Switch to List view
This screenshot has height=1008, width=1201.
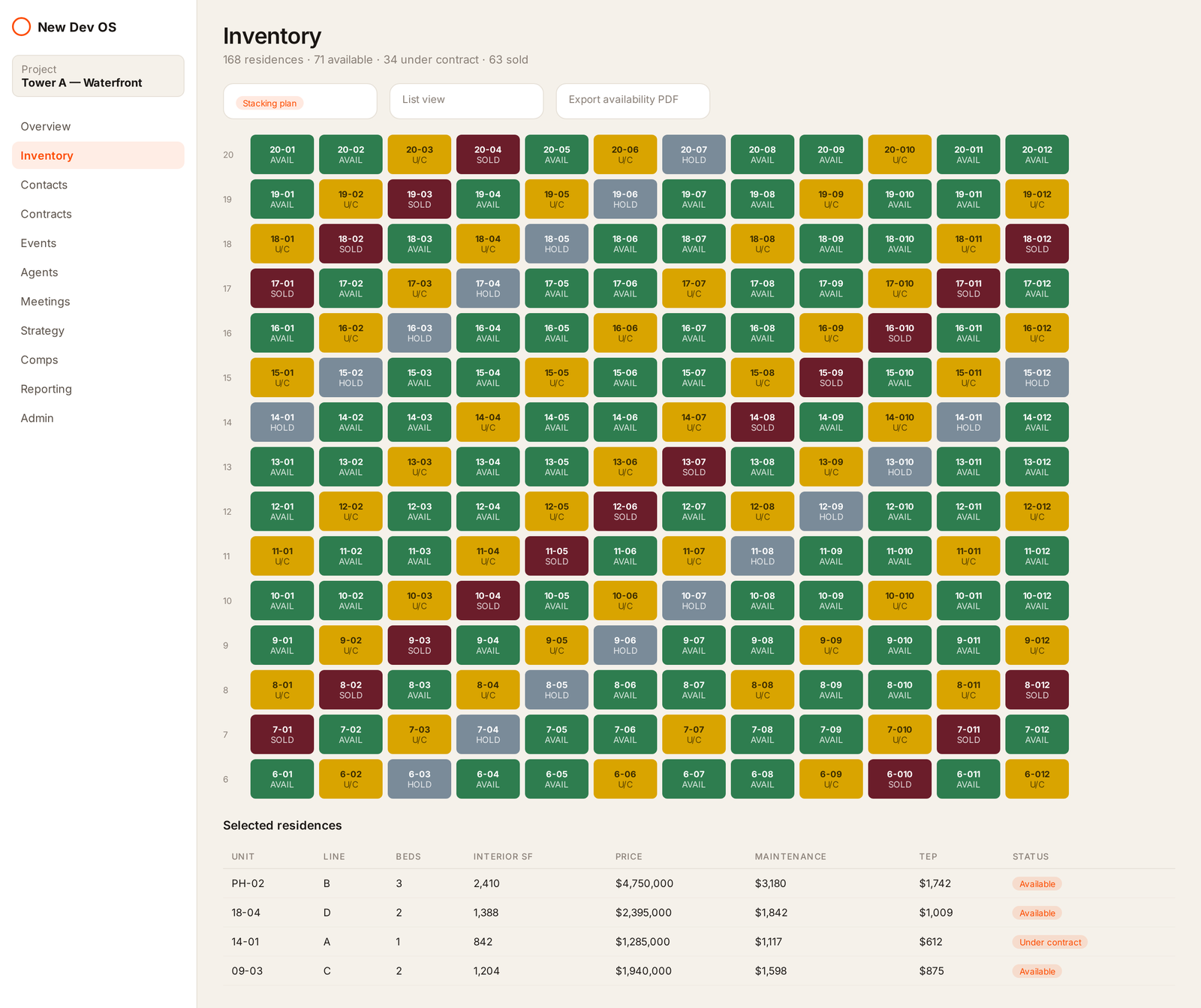[466, 101]
